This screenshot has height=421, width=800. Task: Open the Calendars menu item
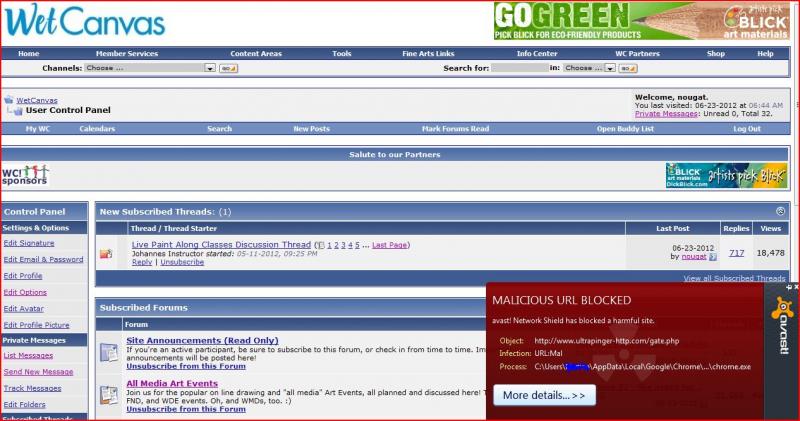[97, 129]
